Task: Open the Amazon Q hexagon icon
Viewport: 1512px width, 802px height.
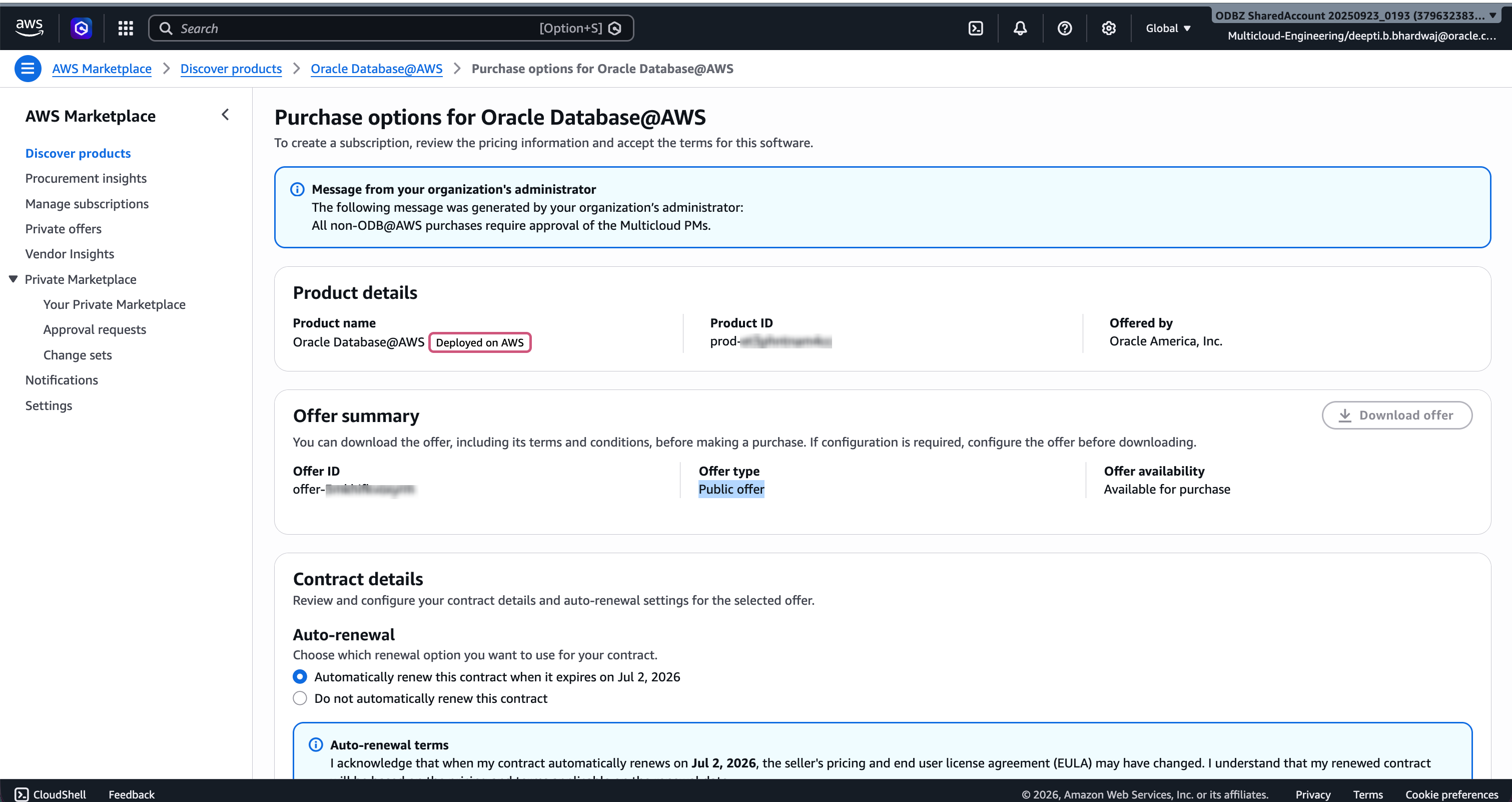Action: tap(82, 28)
